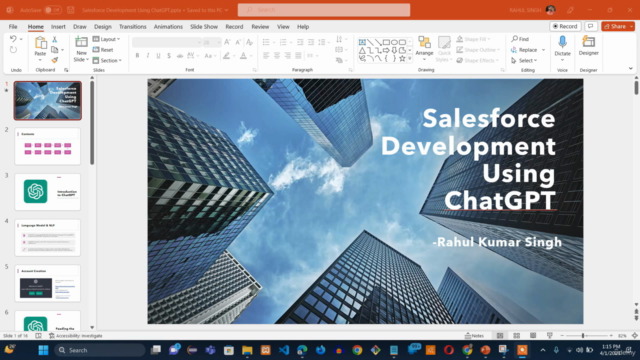Click the Increase Font Size icon

(227, 42)
